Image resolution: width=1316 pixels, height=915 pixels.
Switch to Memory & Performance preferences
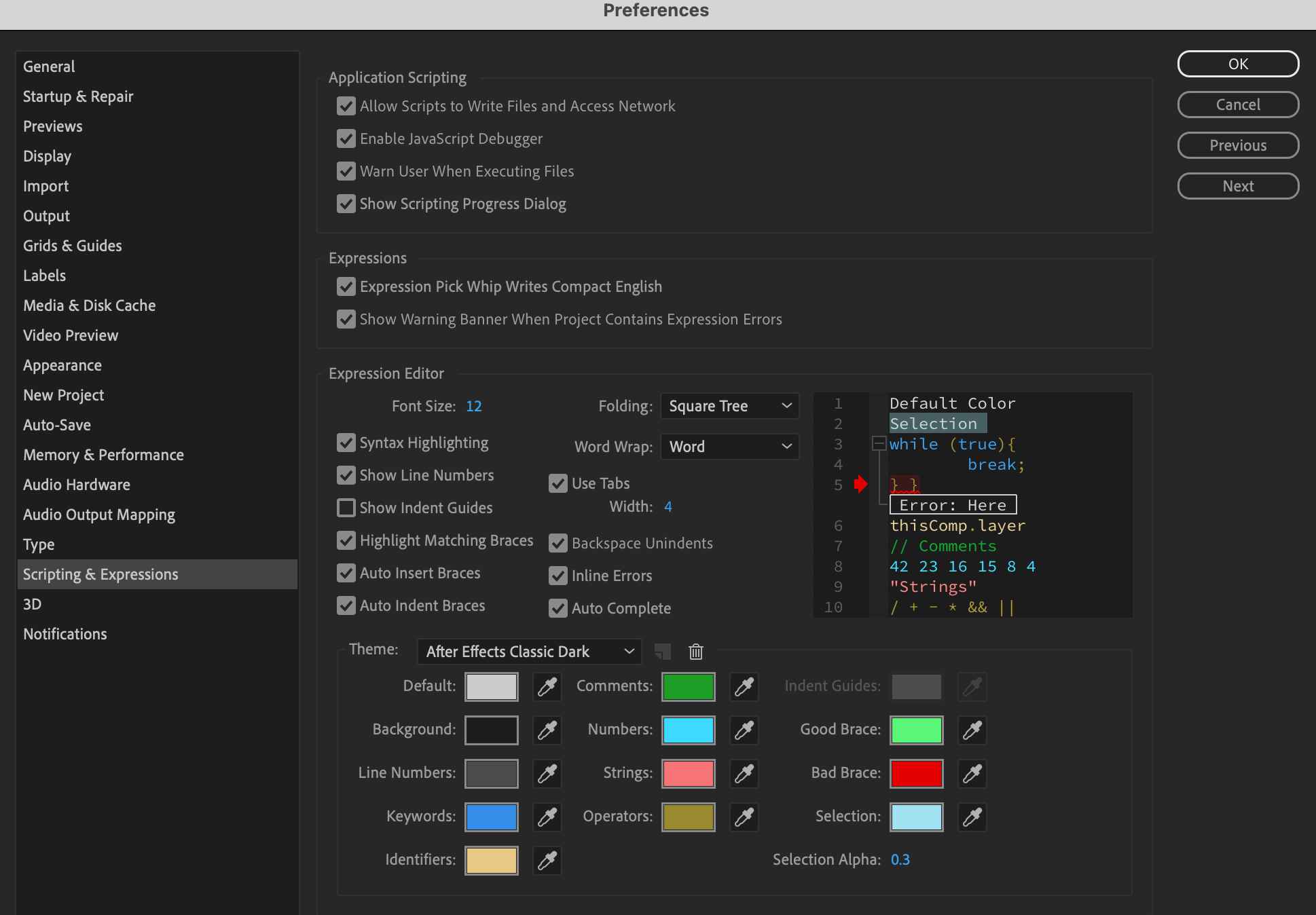click(103, 455)
